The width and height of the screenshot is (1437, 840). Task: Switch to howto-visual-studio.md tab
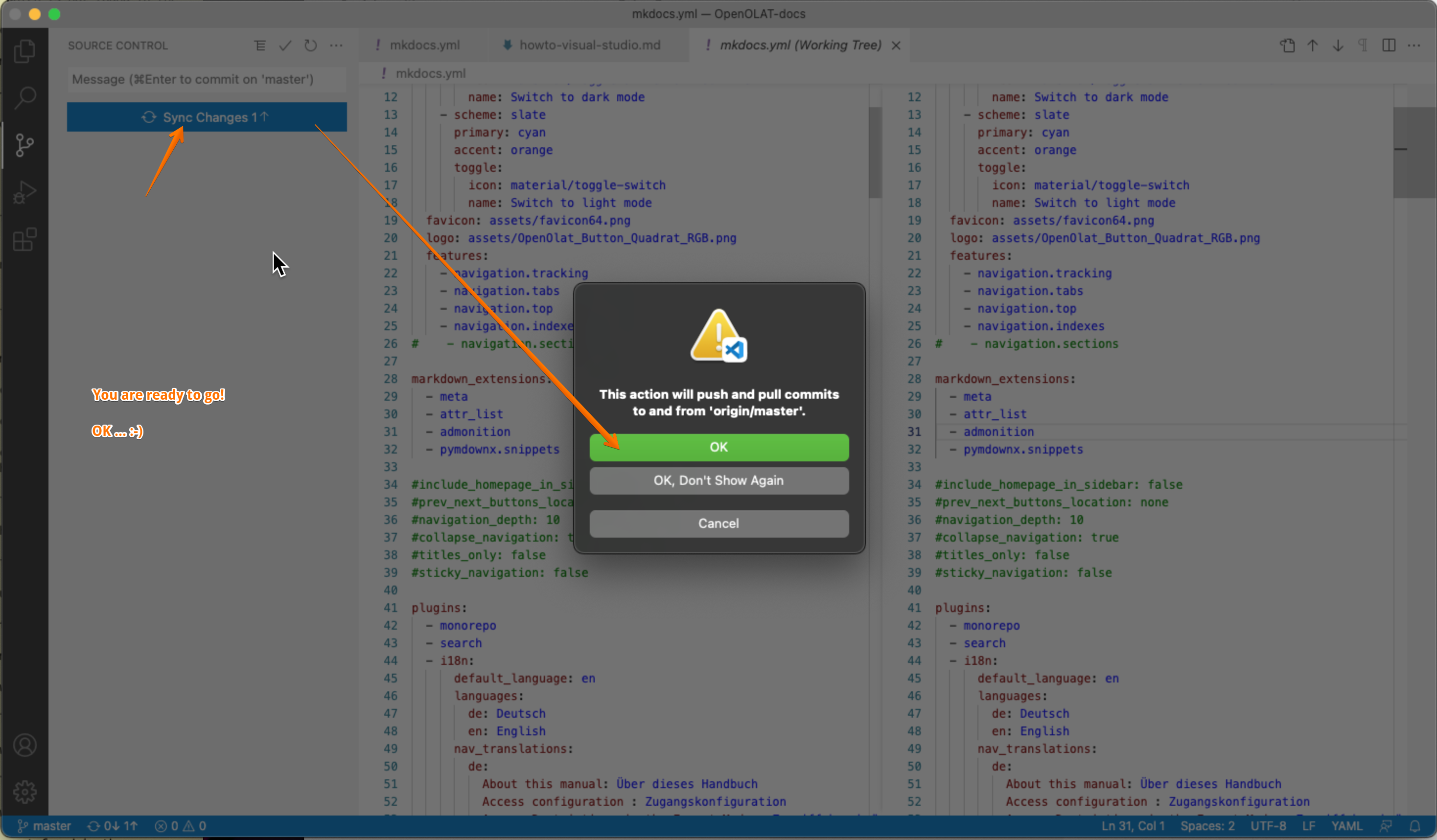[x=589, y=45]
